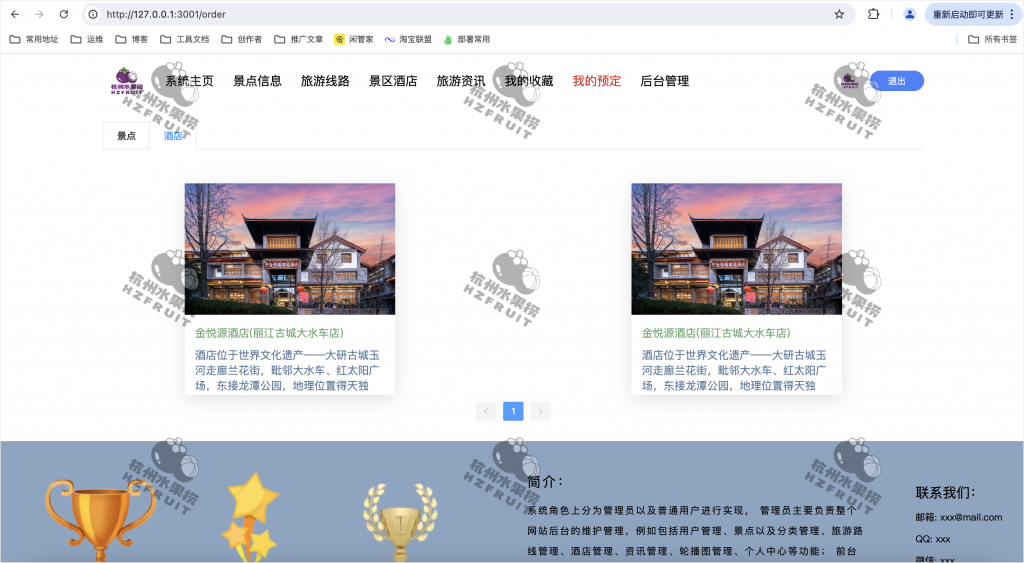The height and width of the screenshot is (563, 1024).
Task: Open the right hotel card photo
Action: (737, 249)
